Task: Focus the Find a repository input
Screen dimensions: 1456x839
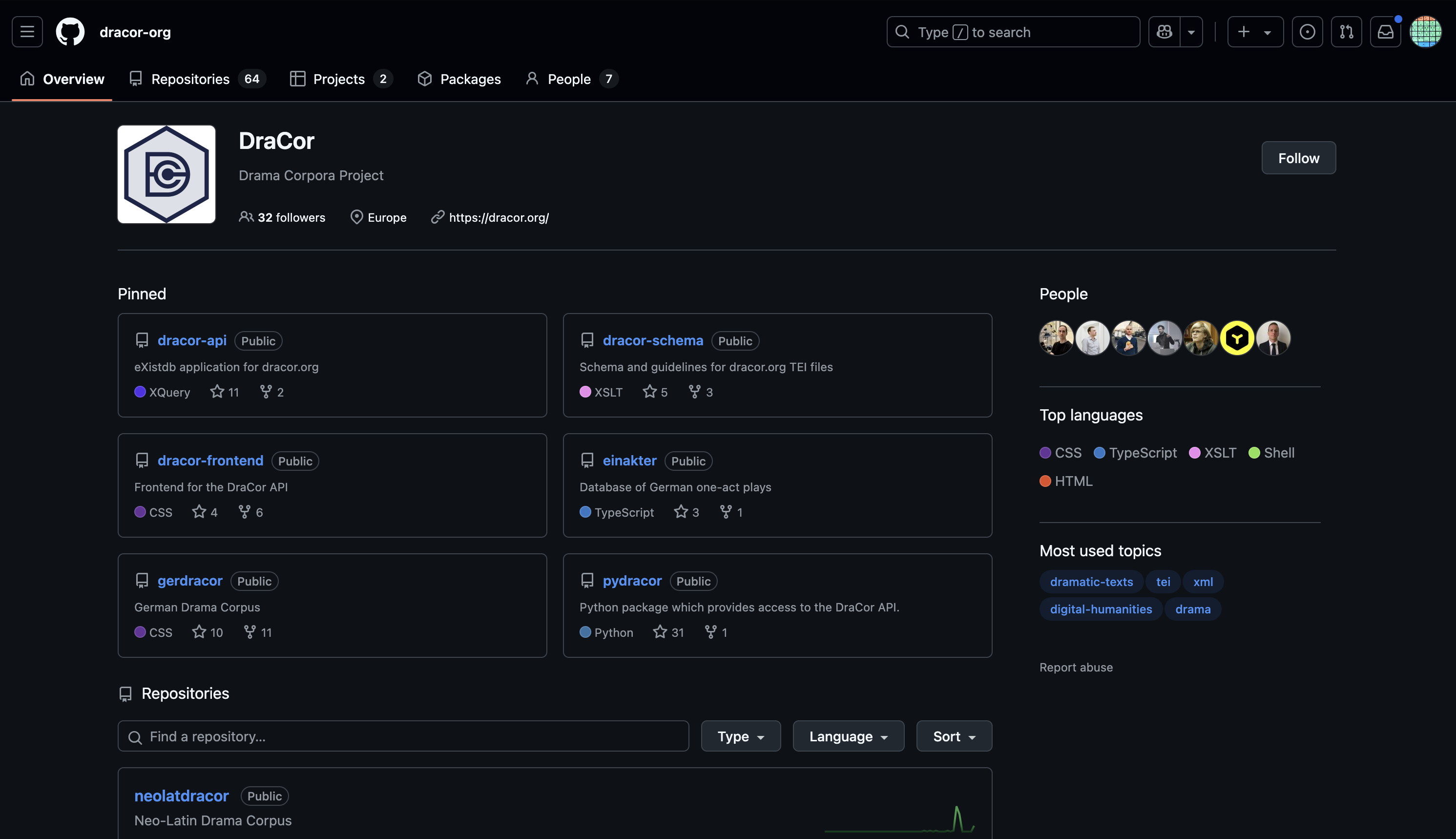Action: [403, 736]
